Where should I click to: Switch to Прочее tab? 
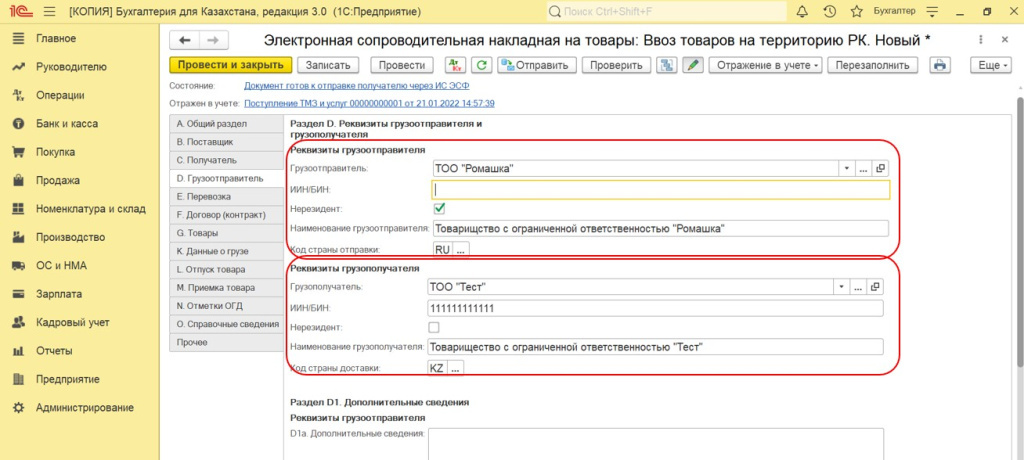(227, 342)
